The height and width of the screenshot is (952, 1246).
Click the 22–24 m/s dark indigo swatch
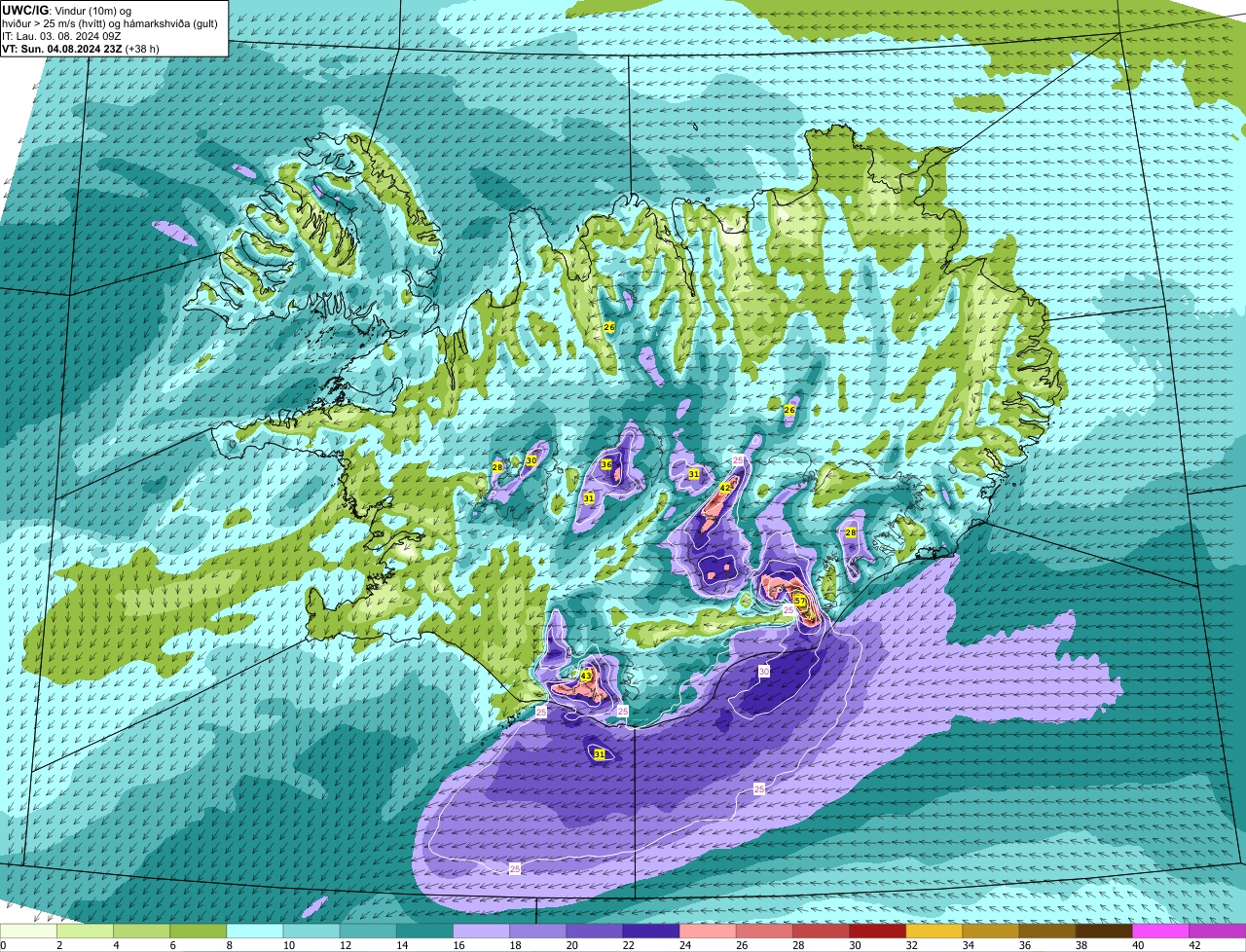[651, 932]
